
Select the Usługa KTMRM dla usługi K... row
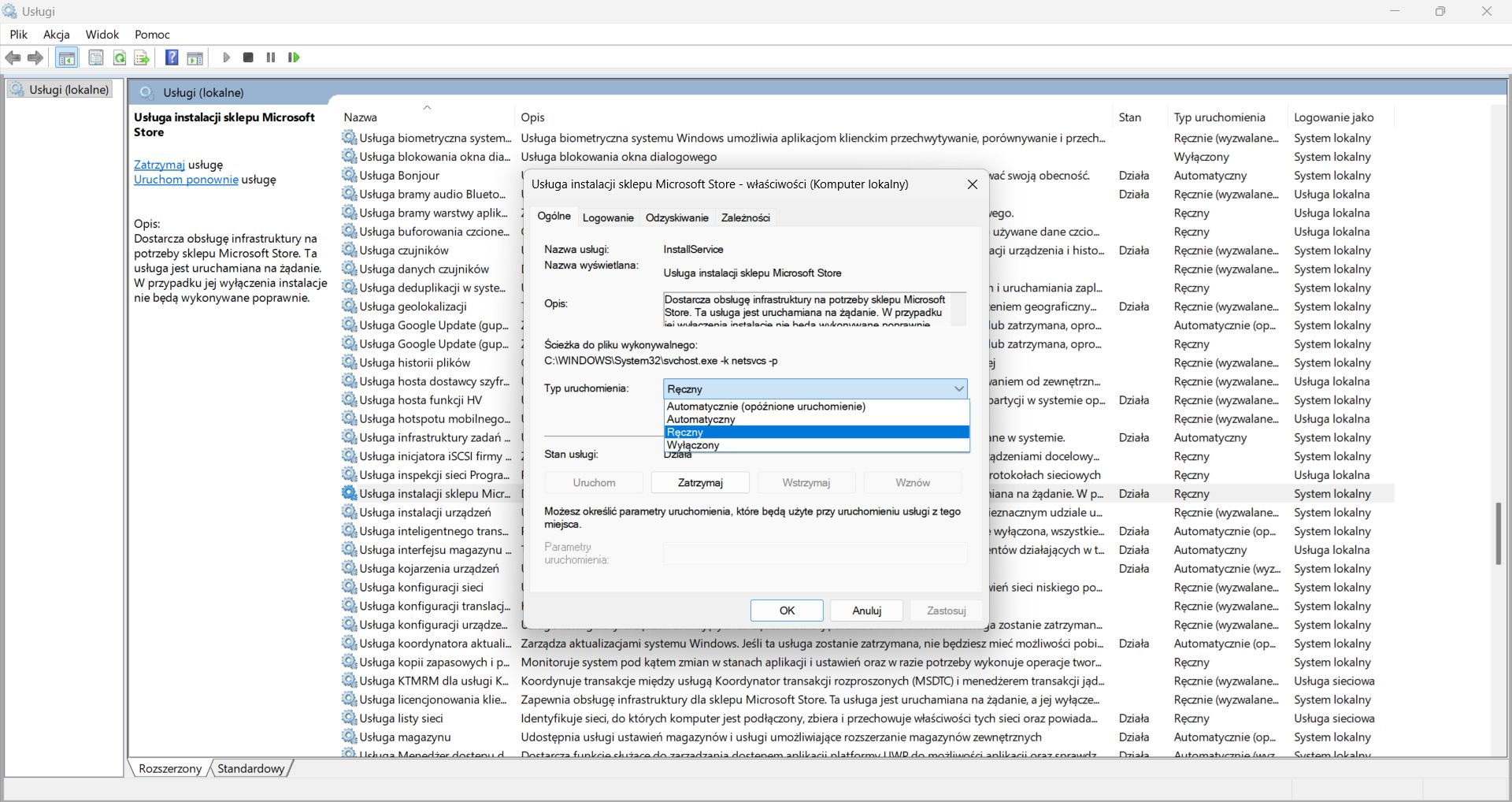867,681
